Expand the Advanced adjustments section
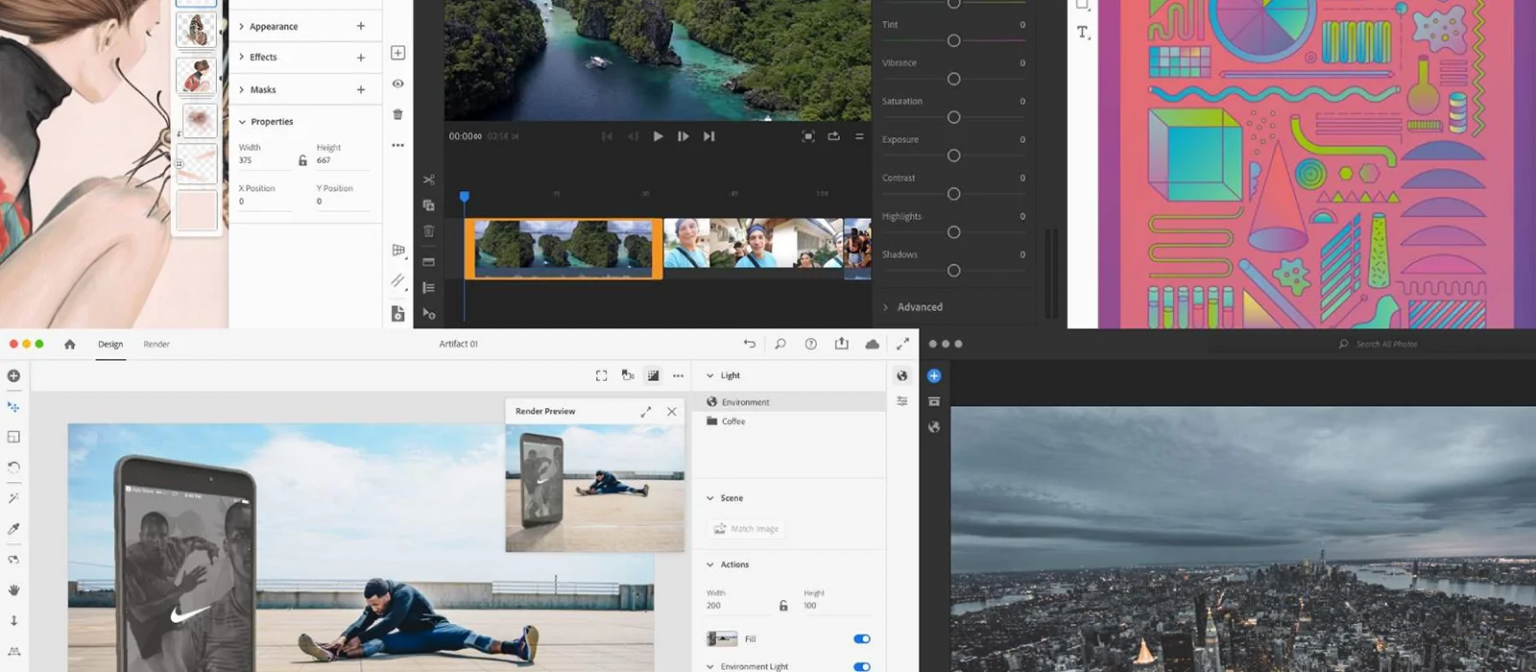The width and height of the screenshot is (1536, 672). point(885,307)
